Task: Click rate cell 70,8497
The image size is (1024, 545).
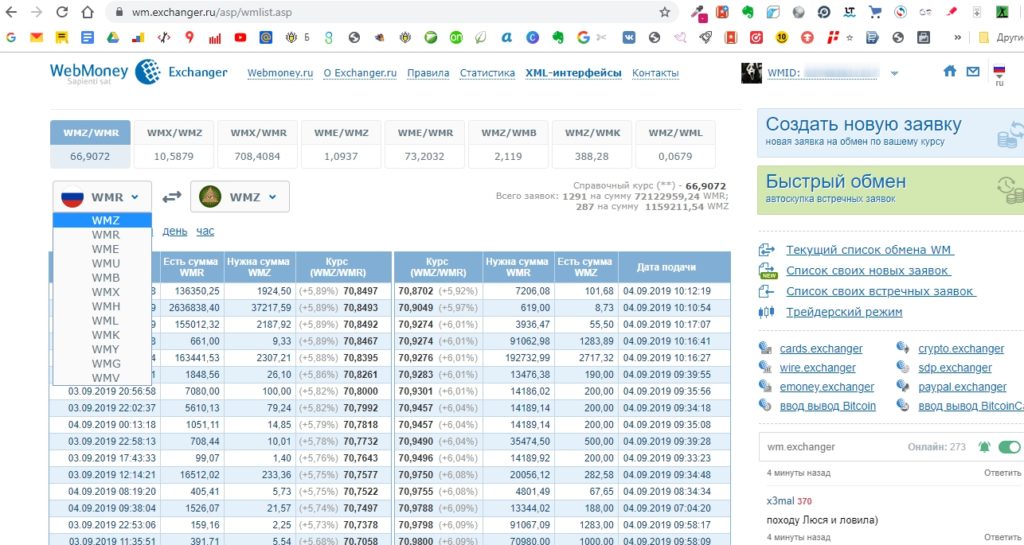Action: coord(359,290)
